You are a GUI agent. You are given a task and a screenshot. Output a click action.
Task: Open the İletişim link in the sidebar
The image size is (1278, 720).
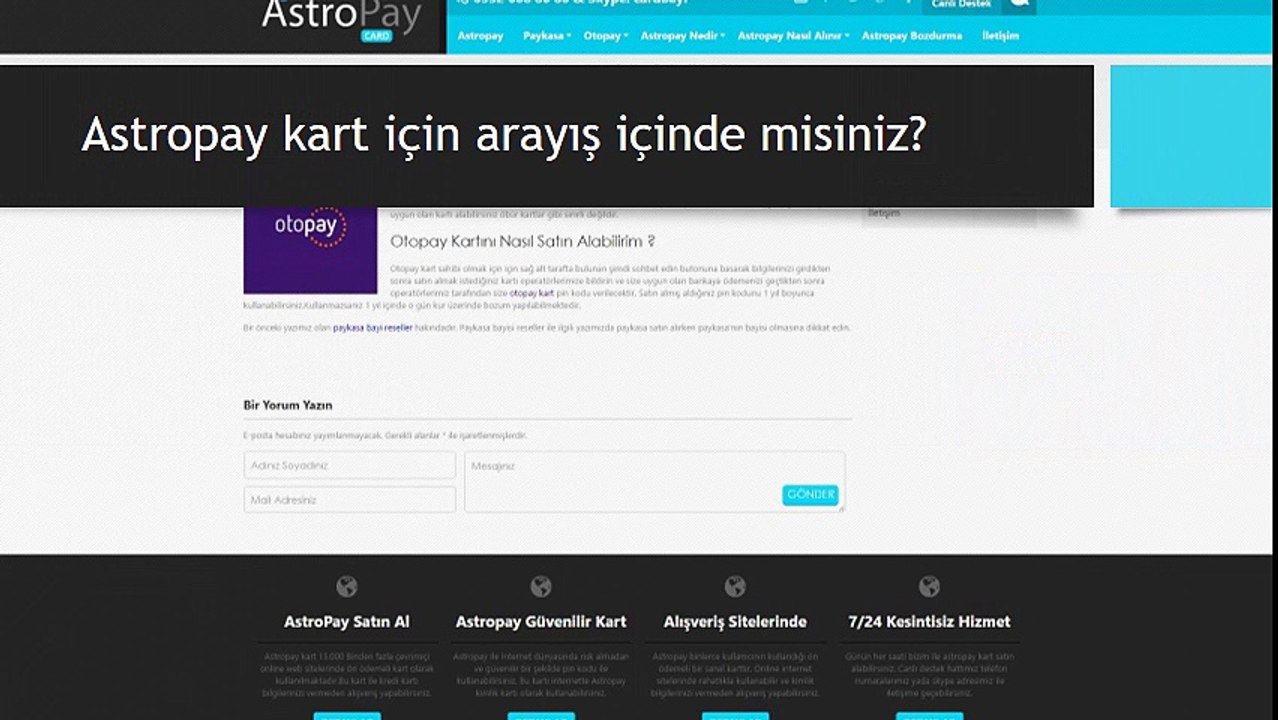click(x=885, y=213)
